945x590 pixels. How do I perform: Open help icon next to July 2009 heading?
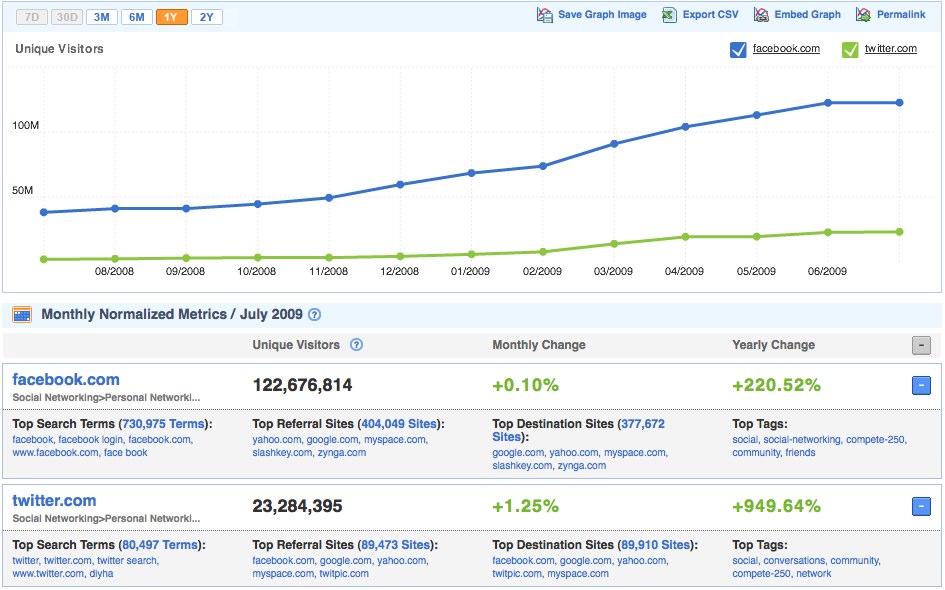pos(315,315)
